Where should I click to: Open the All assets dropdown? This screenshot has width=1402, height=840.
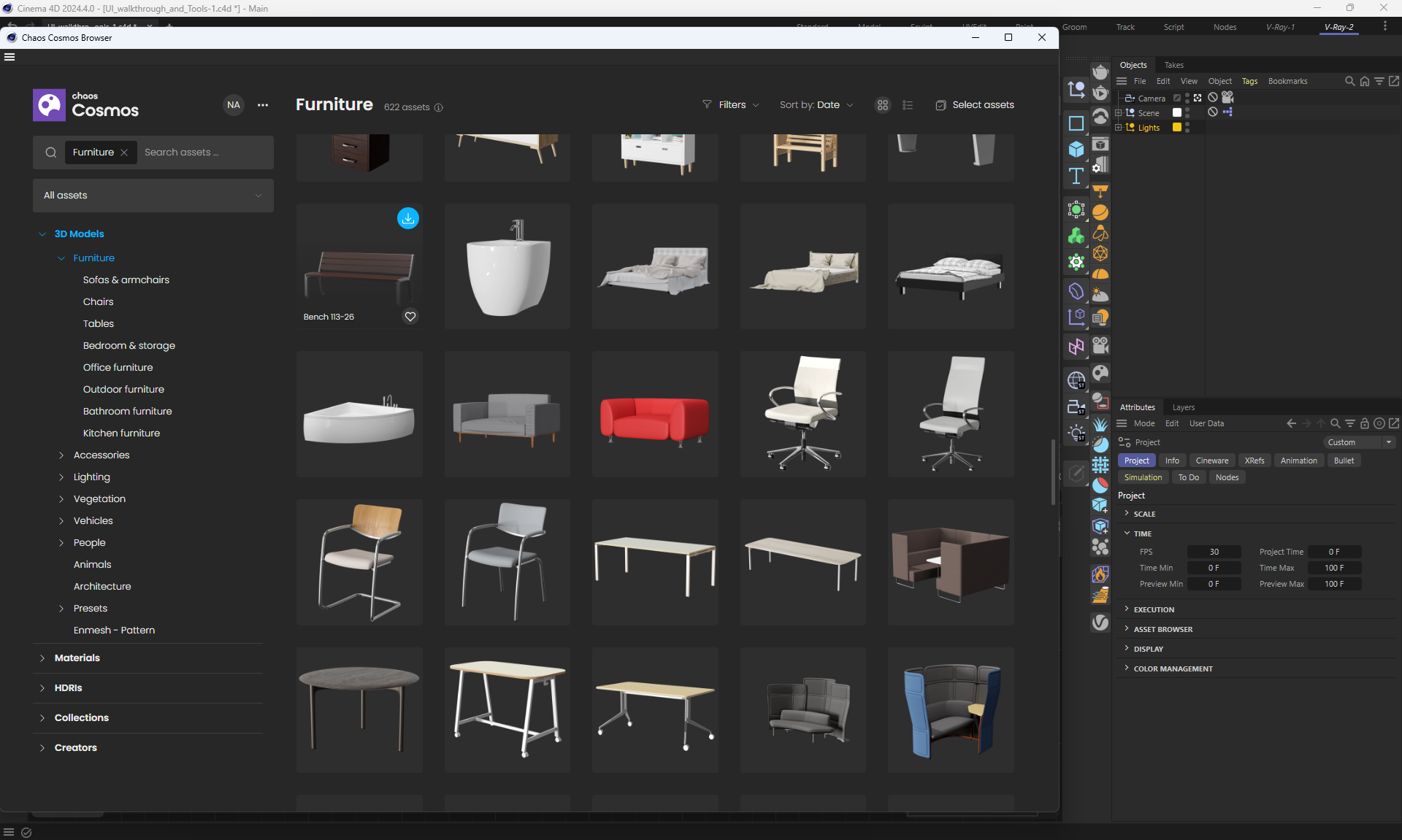click(x=153, y=196)
